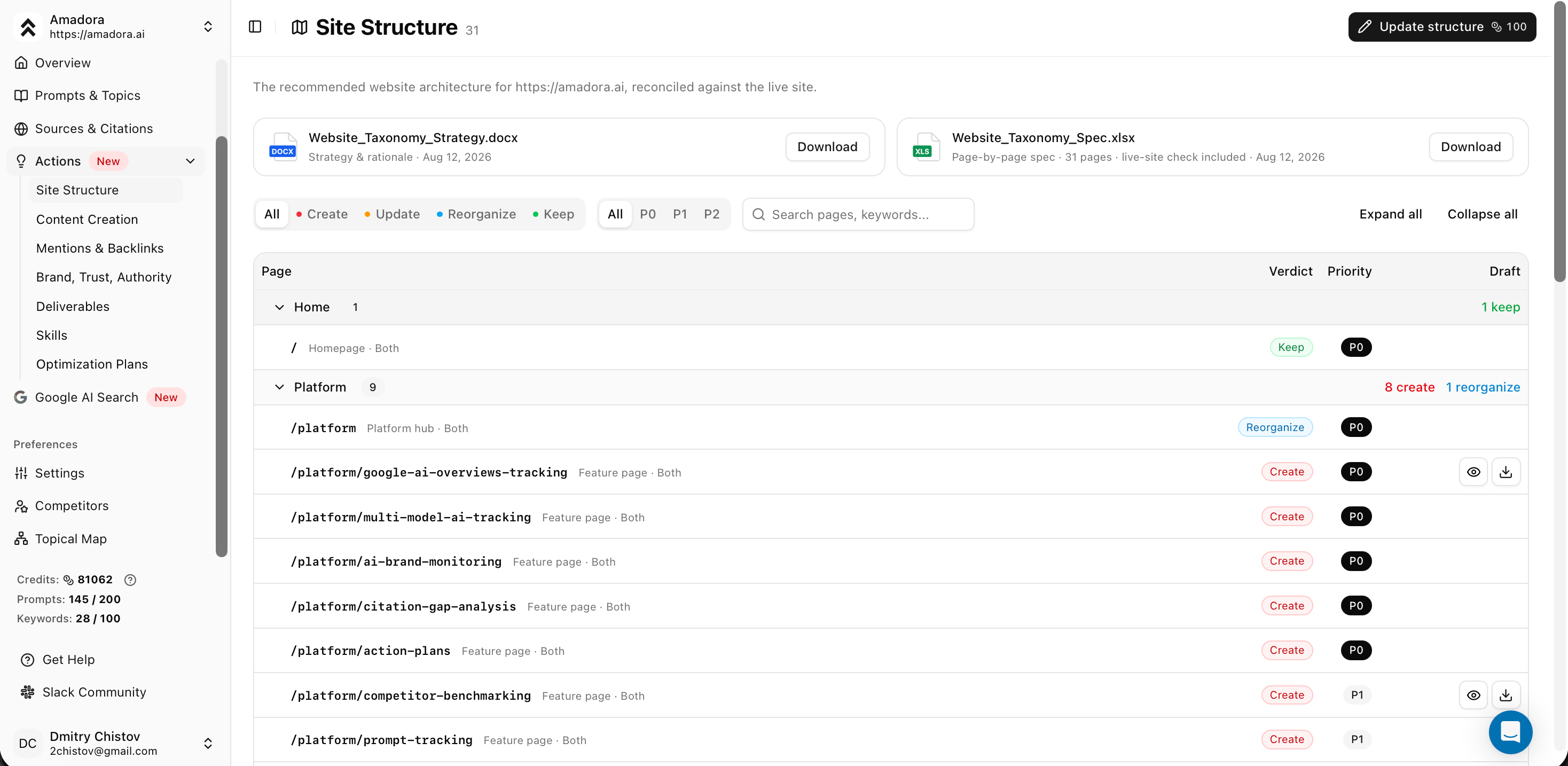Click the Competitors people icon
The width and height of the screenshot is (1568, 766).
(x=21, y=506)
